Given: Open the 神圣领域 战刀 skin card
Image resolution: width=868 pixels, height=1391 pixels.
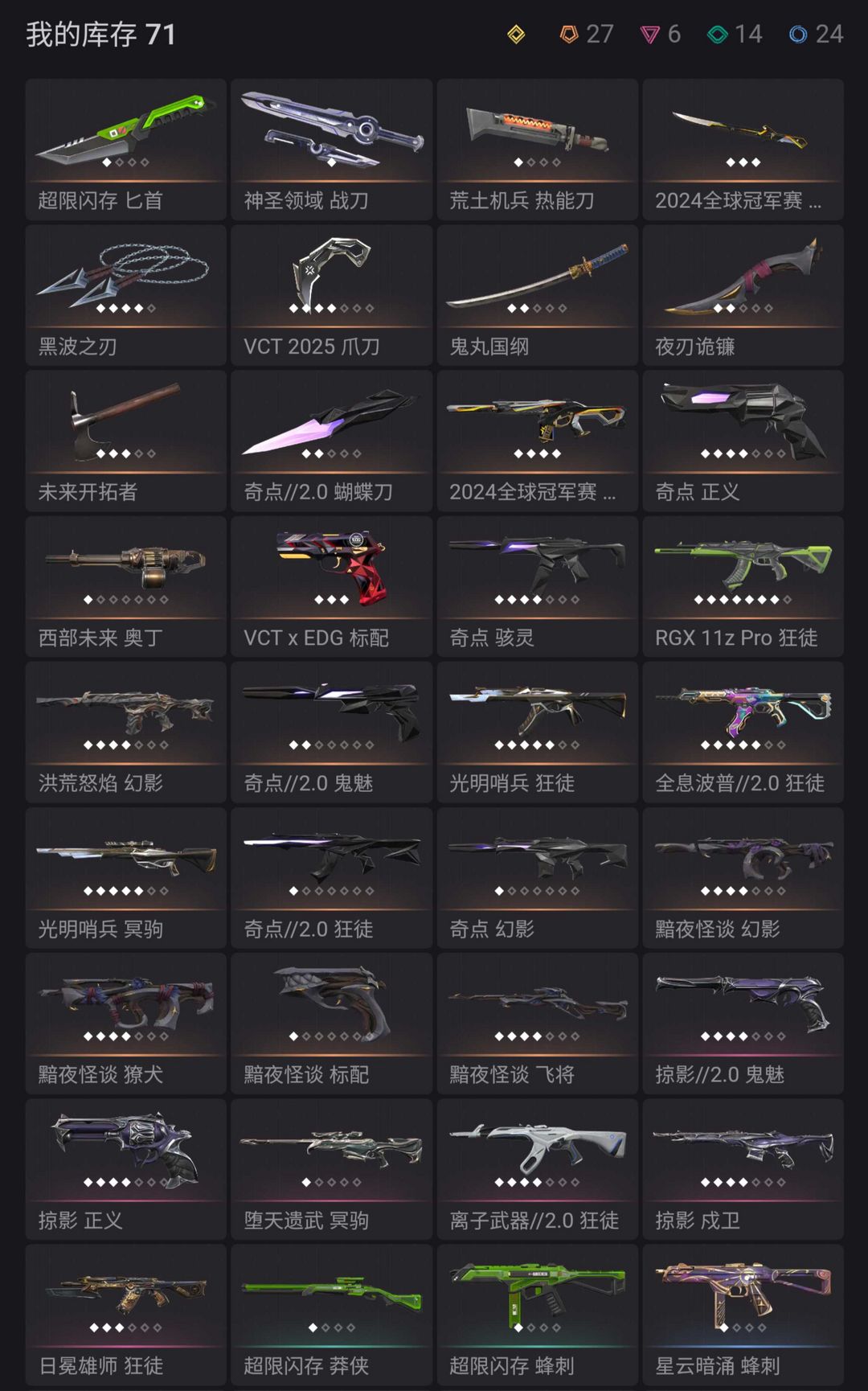Looking at the screenshot, I should [x=332, y=150].
